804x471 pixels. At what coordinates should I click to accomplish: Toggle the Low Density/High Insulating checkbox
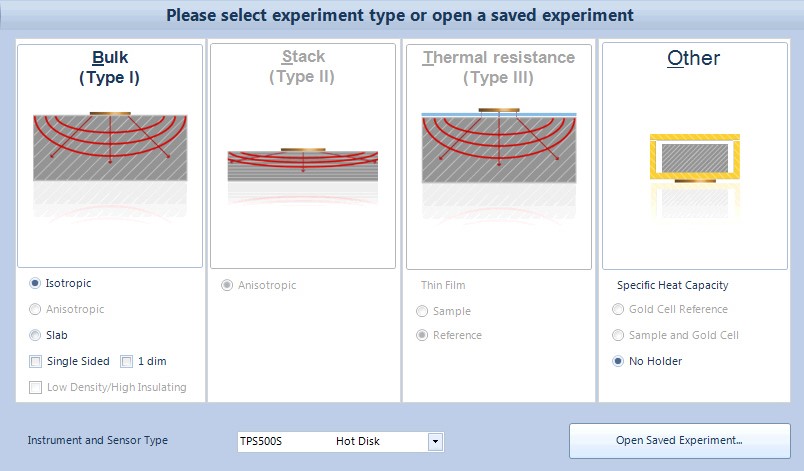point(36,388)
